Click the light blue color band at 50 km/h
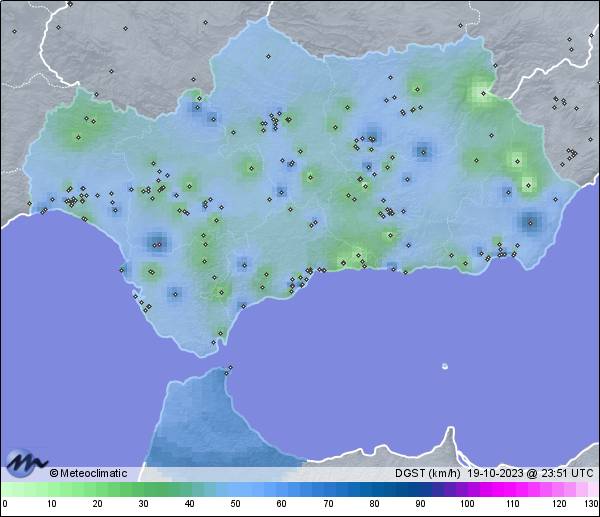 pyautogui.click(x=235, y=489)
